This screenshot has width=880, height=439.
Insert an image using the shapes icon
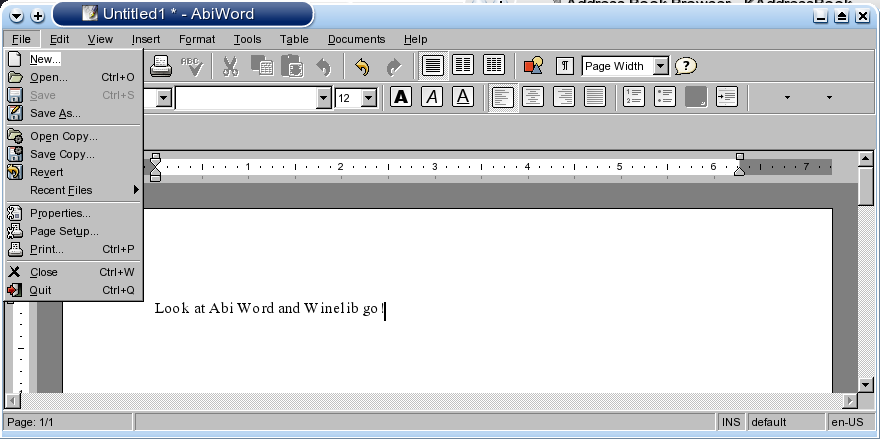pos(533,66)
